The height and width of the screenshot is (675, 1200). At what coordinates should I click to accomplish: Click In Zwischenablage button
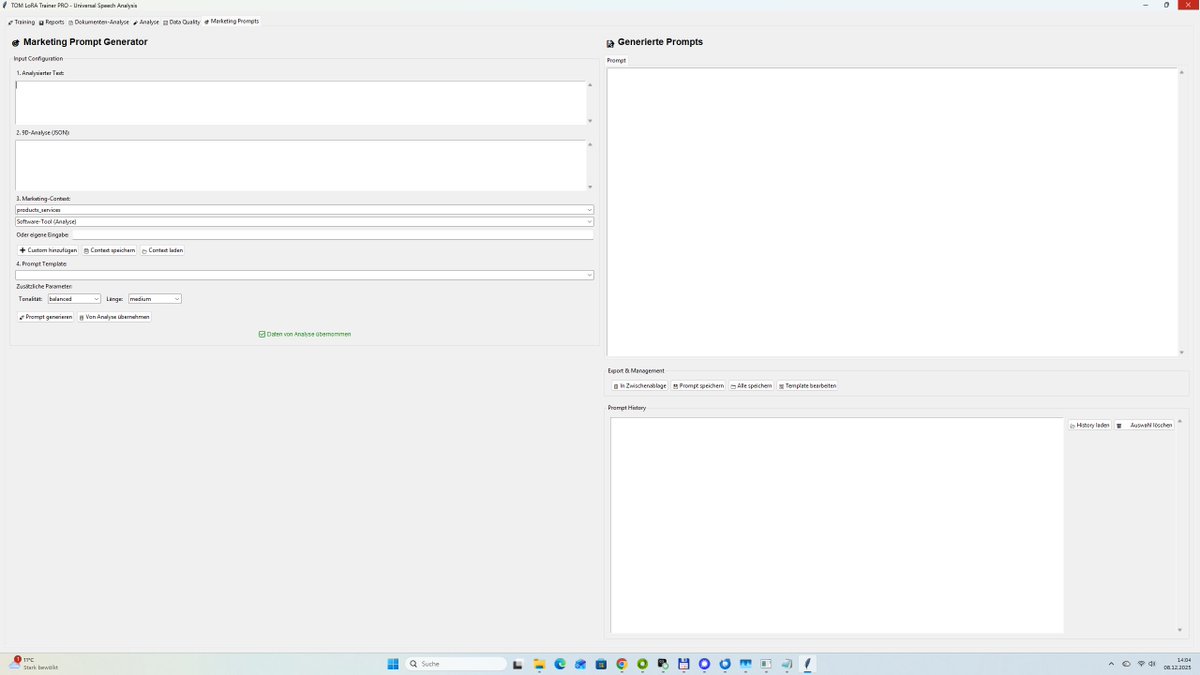click(x=640, y=385)
